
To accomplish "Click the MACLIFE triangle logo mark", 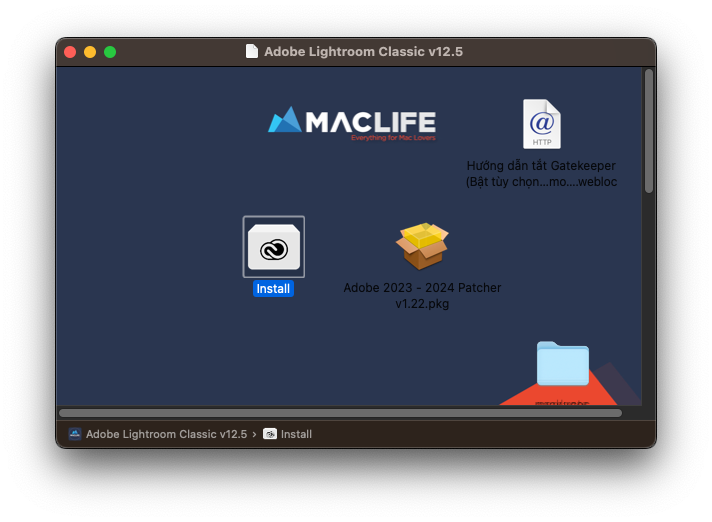I will (284, 120).
